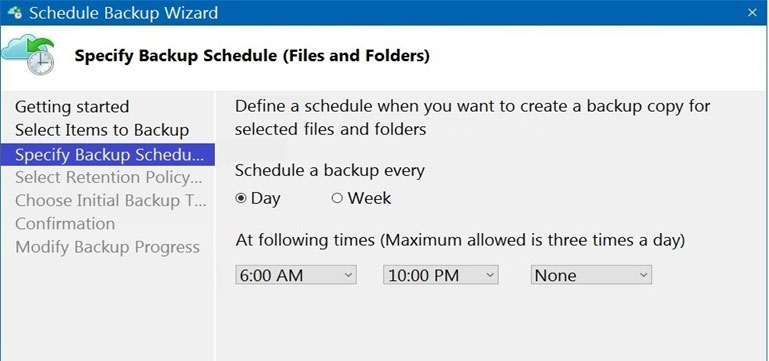Click the Choose Initial Backup Type step

click(111, 201)
